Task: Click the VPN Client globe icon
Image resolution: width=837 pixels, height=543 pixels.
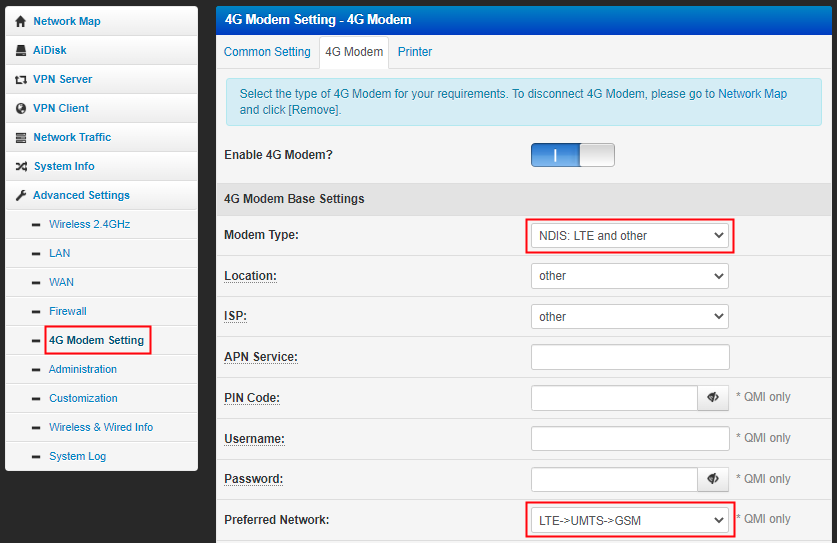Action: [x=20, y=108]
